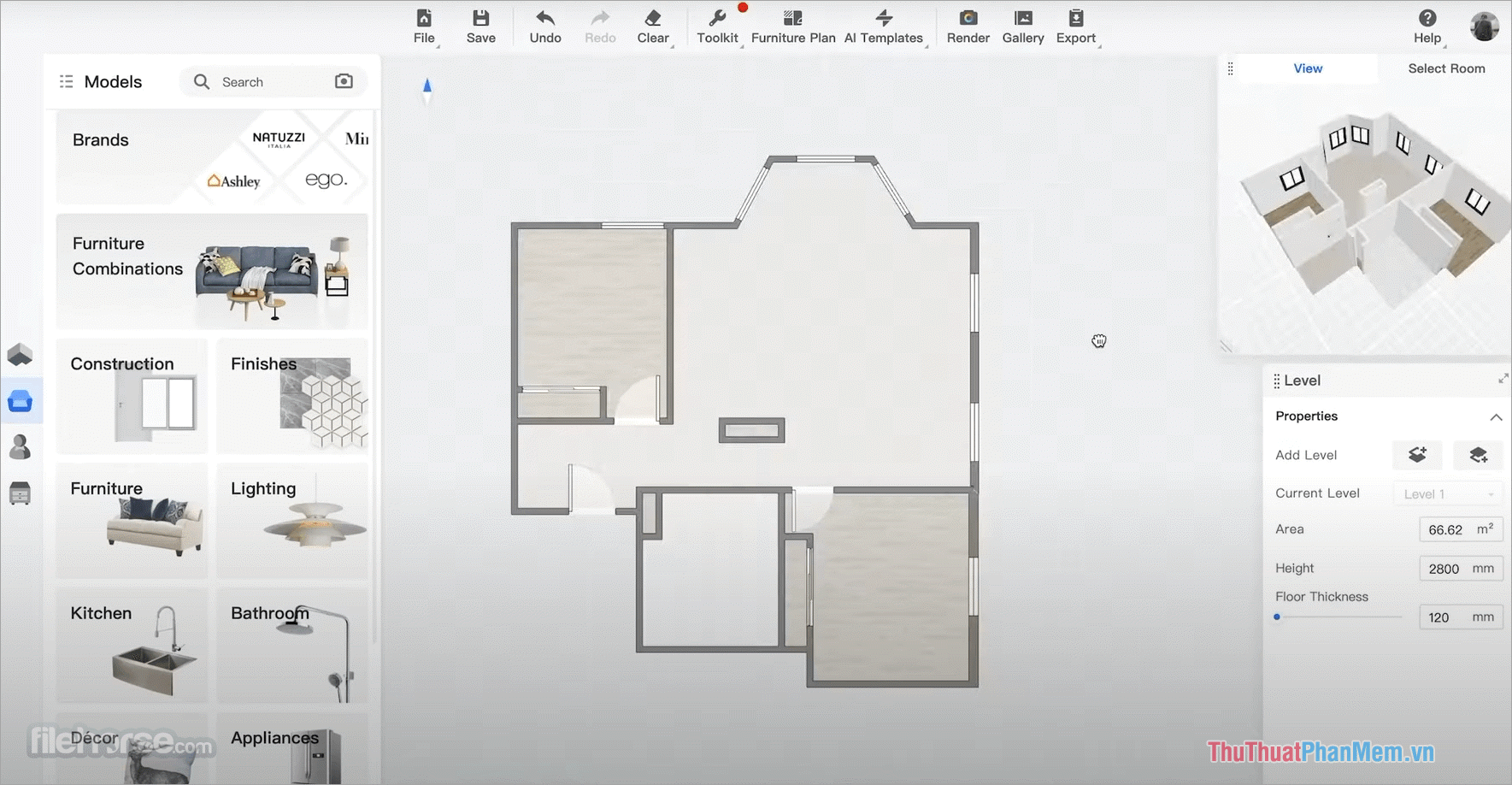Image resolution: width=1512 pixels, height=785 pixels.
Task: Click the Undo icon
Action: (544, 26)
